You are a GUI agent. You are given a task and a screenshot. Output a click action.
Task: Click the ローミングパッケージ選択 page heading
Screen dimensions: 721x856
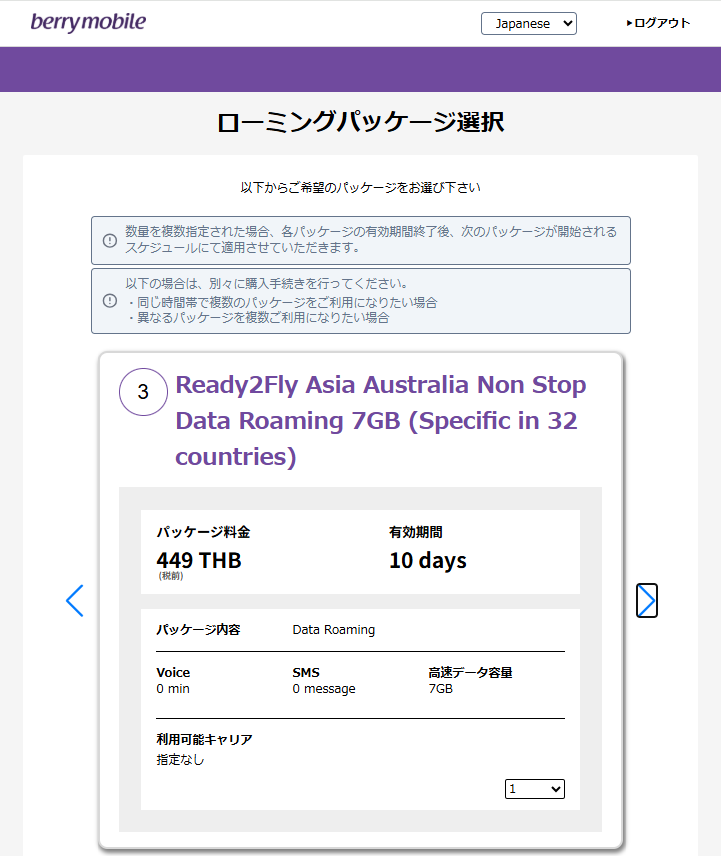tap(360, 122)
